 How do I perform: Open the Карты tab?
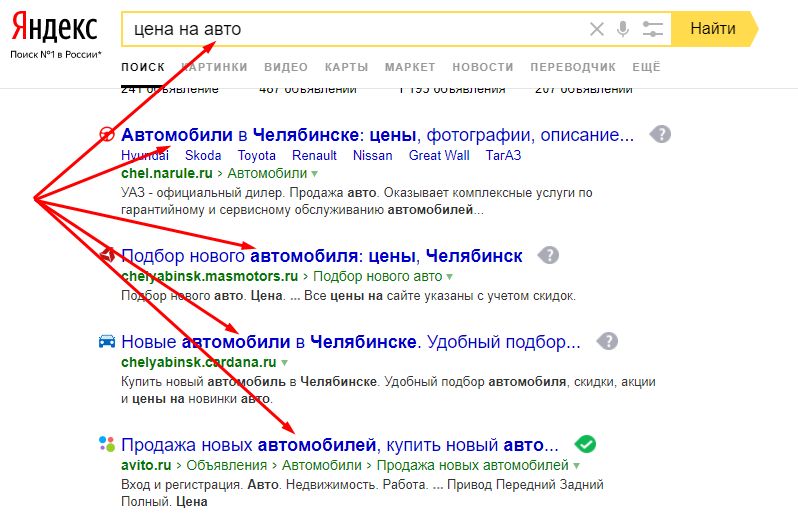coord(347,67)
